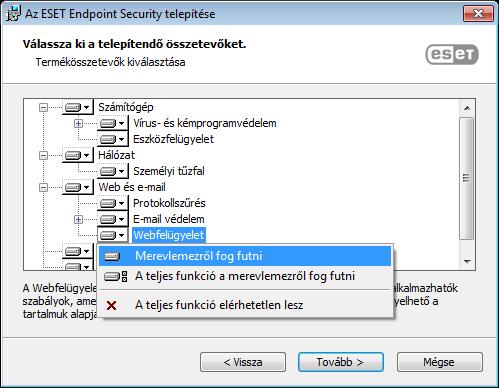This screenshot has width=499, height=388.
Task: Collapse the Web és e-mail node
Action: point(43,187)
